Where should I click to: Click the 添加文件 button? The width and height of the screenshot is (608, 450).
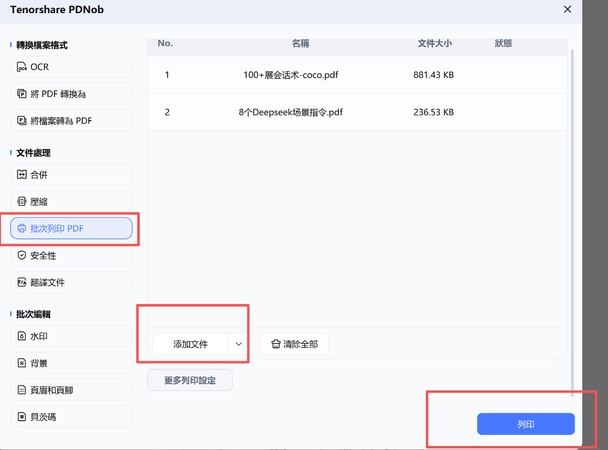pos(190,344)
